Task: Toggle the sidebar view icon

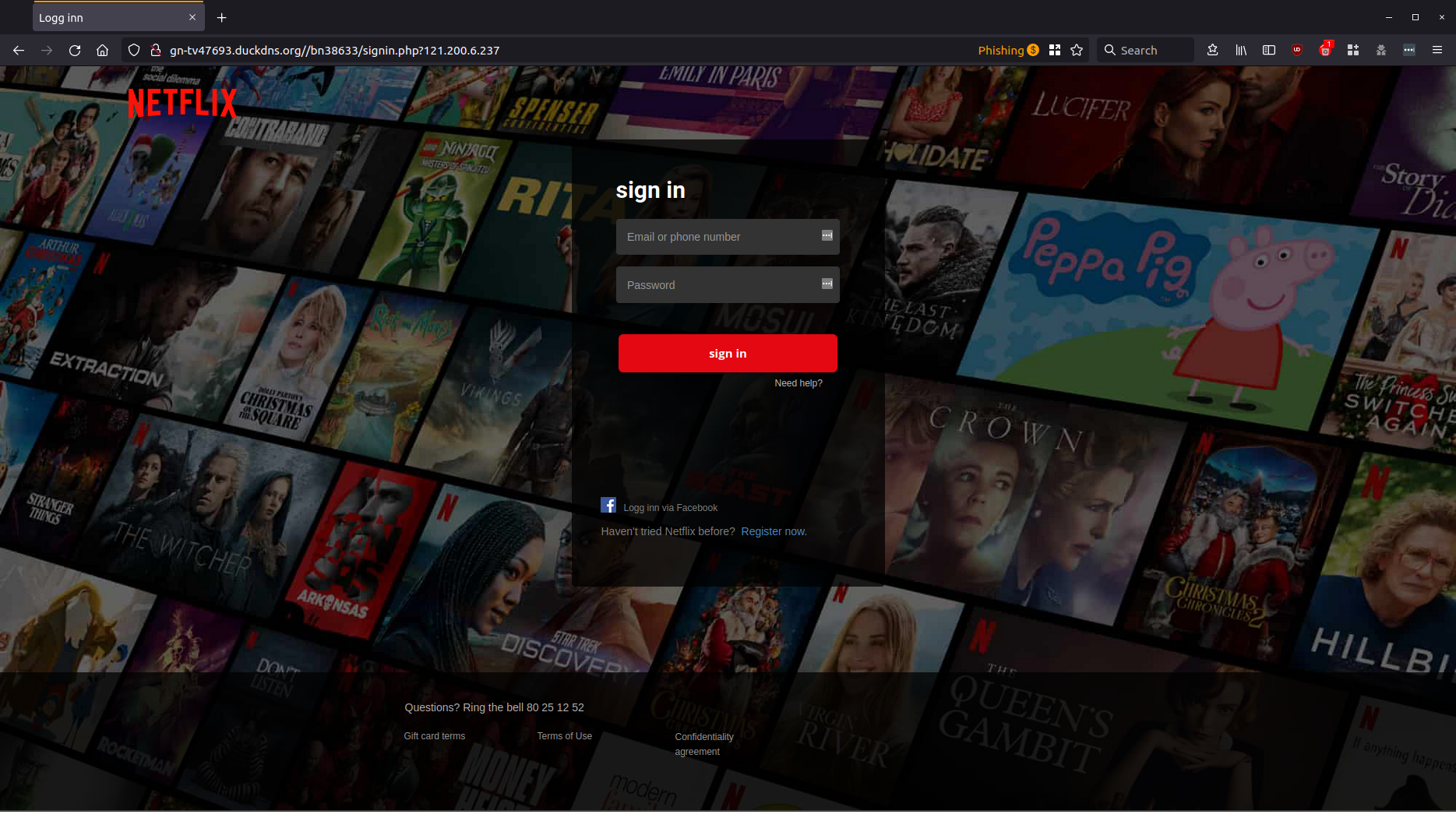Action: pyautogui.click(x=1269, y=50)
